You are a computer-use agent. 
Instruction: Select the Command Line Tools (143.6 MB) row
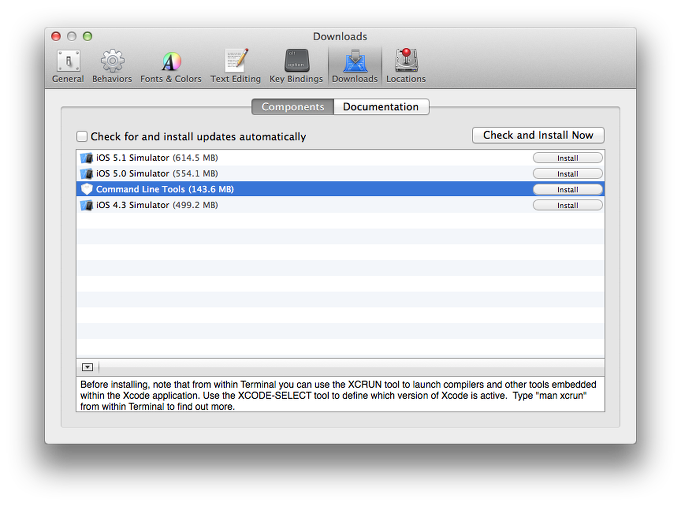(x=340, y=189)
